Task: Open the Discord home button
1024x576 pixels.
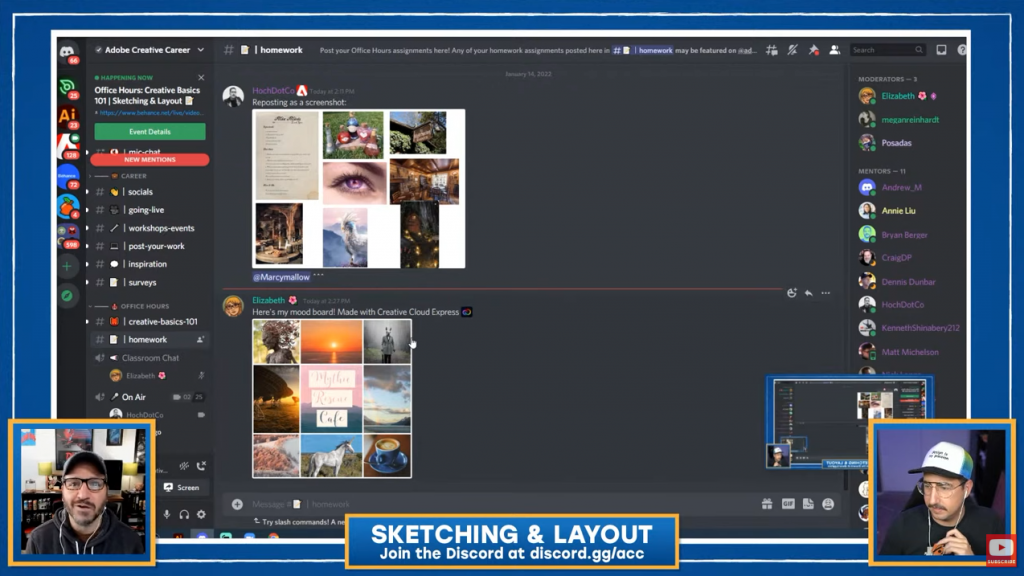Action: tap(67, 51)
